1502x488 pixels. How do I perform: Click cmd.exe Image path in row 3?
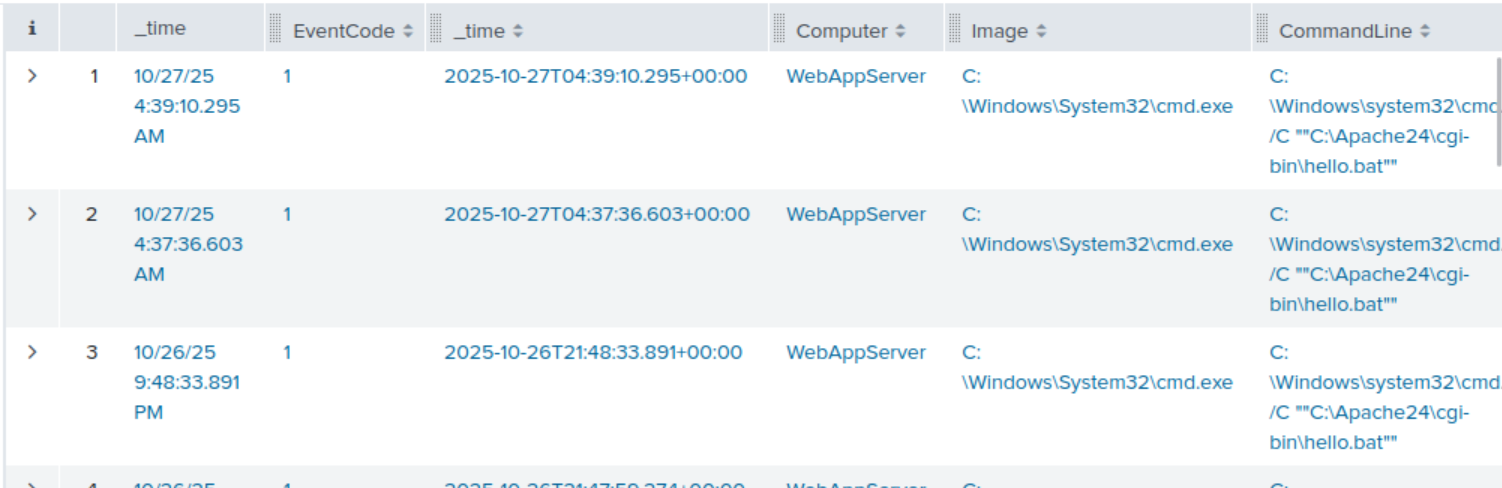pos(1097,367)
